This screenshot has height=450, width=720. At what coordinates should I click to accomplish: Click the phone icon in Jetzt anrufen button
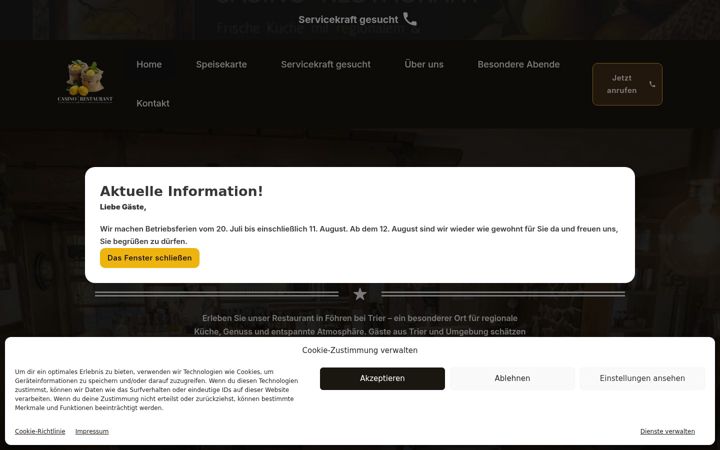[x=652, y=84]
